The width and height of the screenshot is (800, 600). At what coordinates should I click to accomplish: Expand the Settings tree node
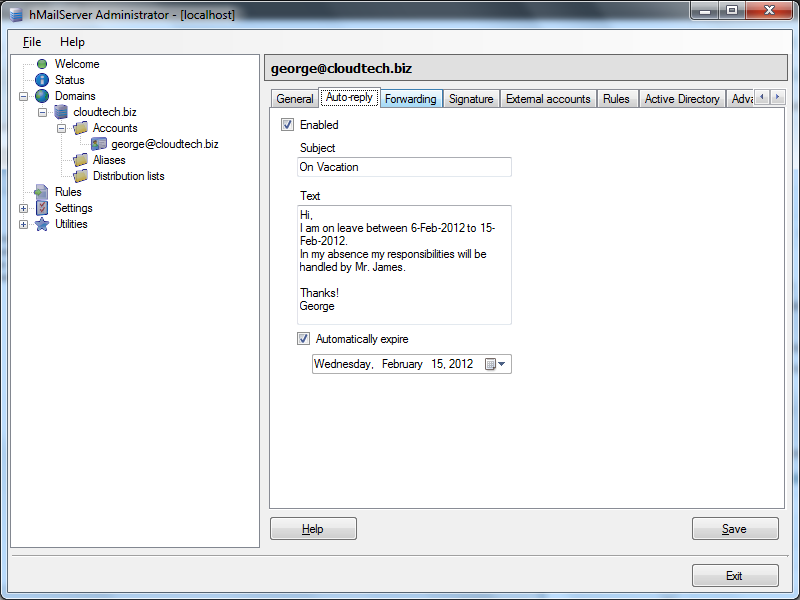coord(23,208)
